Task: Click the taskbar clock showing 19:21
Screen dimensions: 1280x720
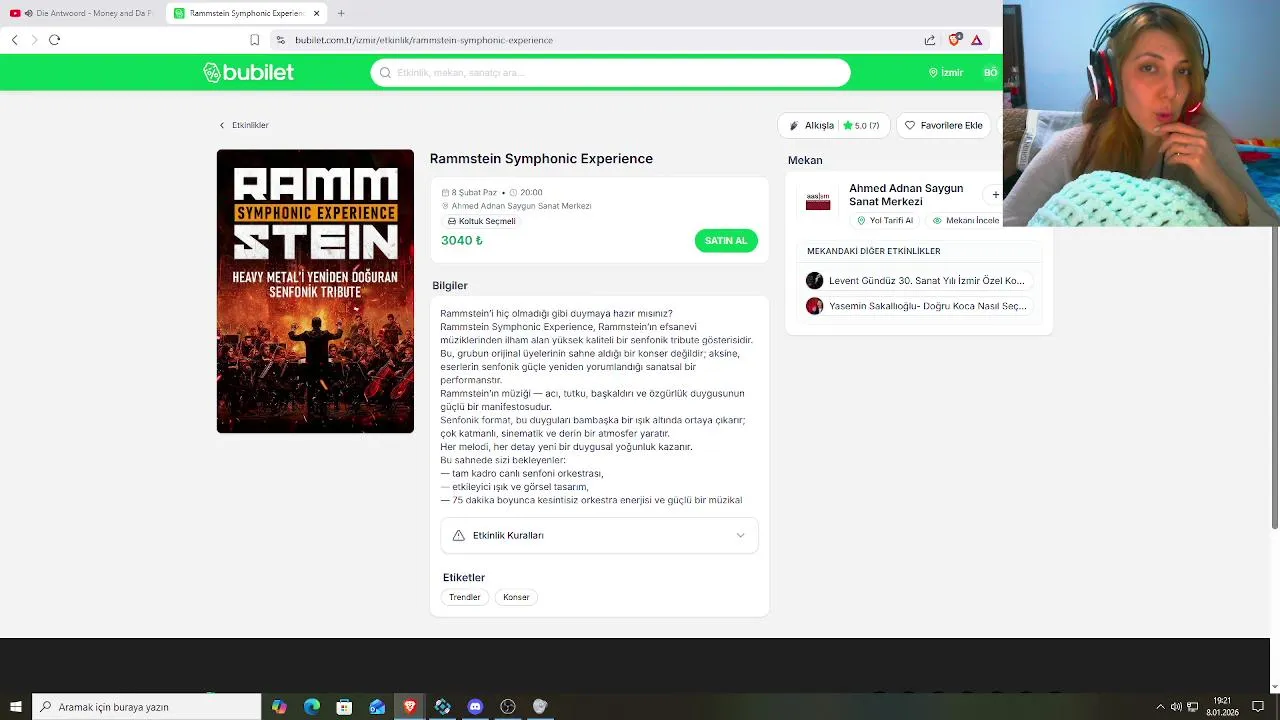Action: [x=1222, y=707]
